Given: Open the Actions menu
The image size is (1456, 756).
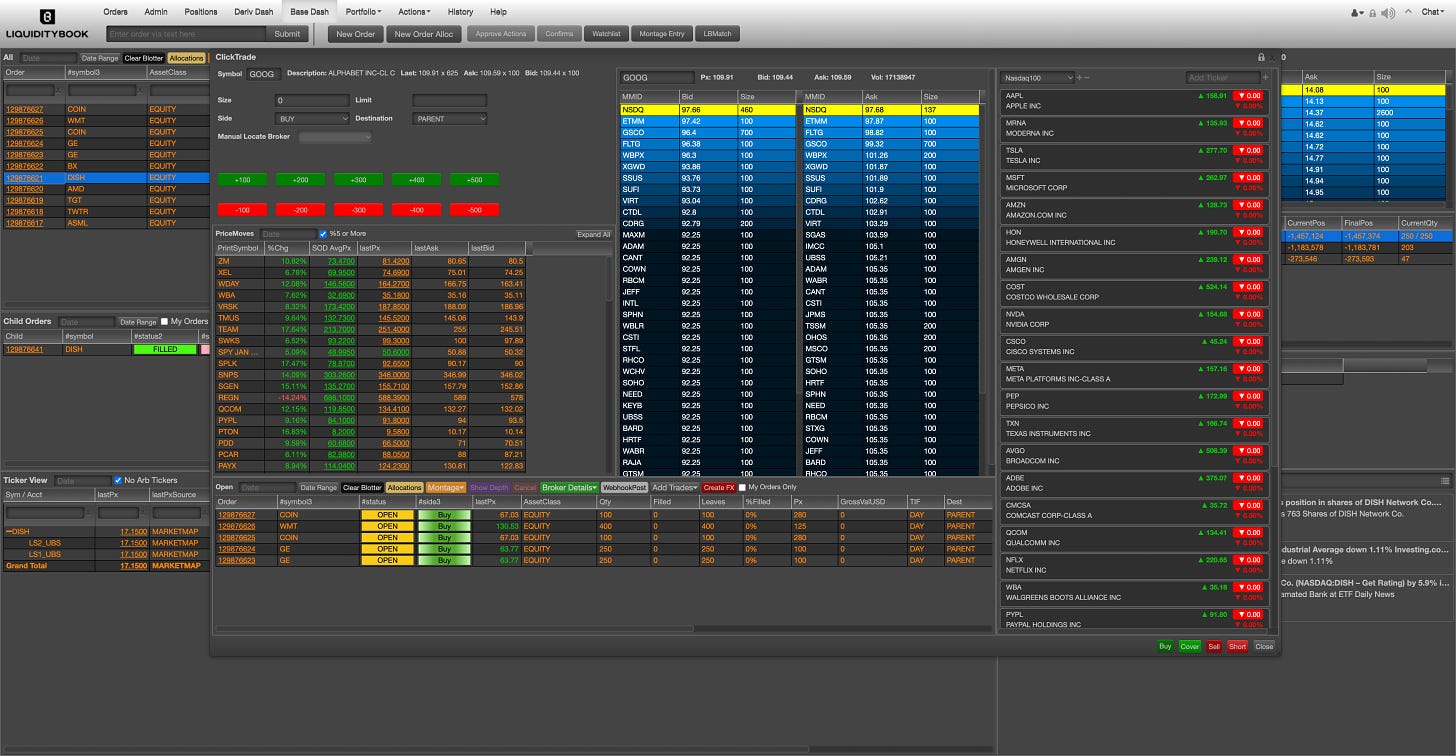Looking at the screenshot, I should [414, 12].
